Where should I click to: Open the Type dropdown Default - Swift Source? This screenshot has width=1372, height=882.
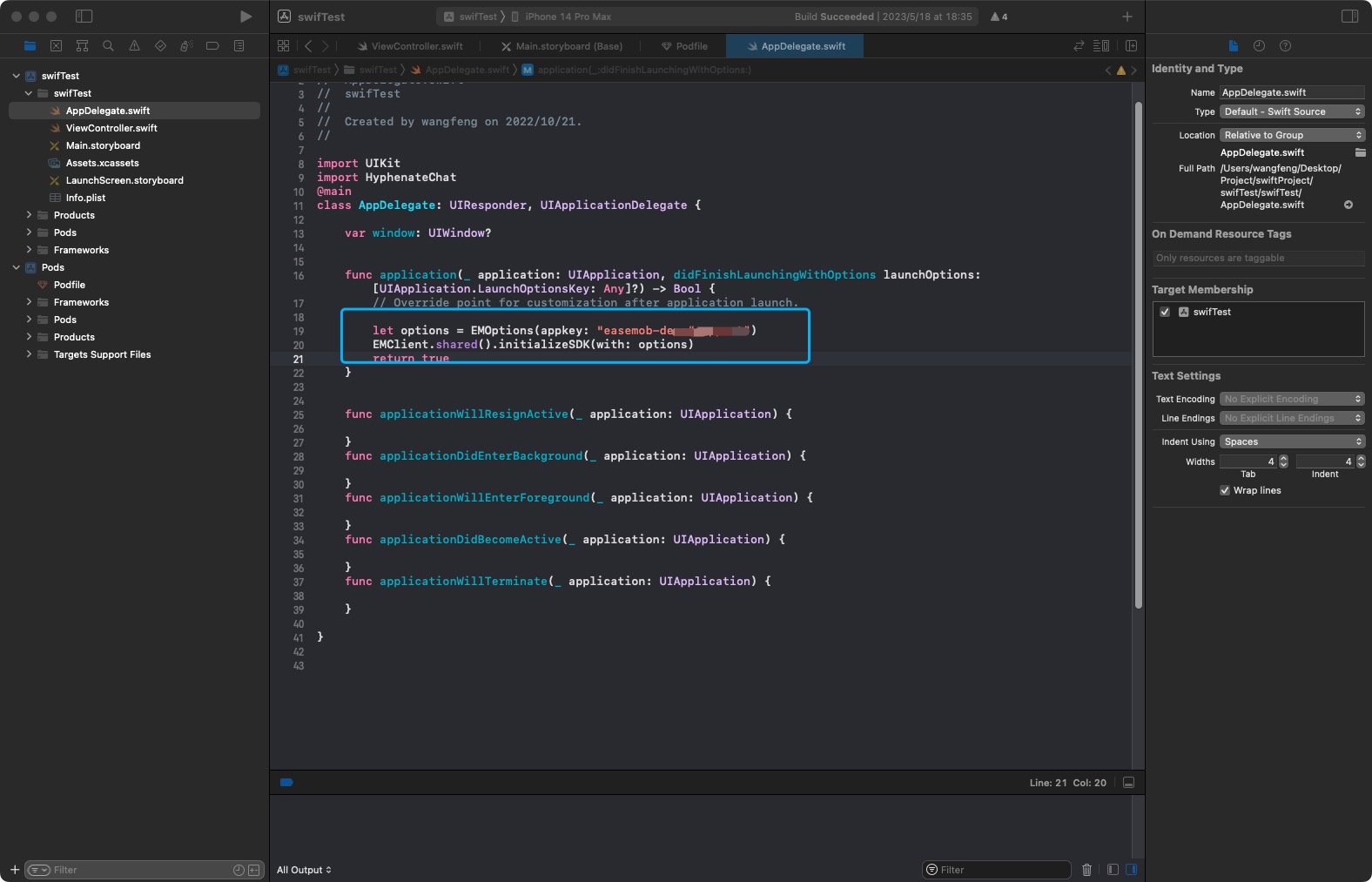point(1292,111)
